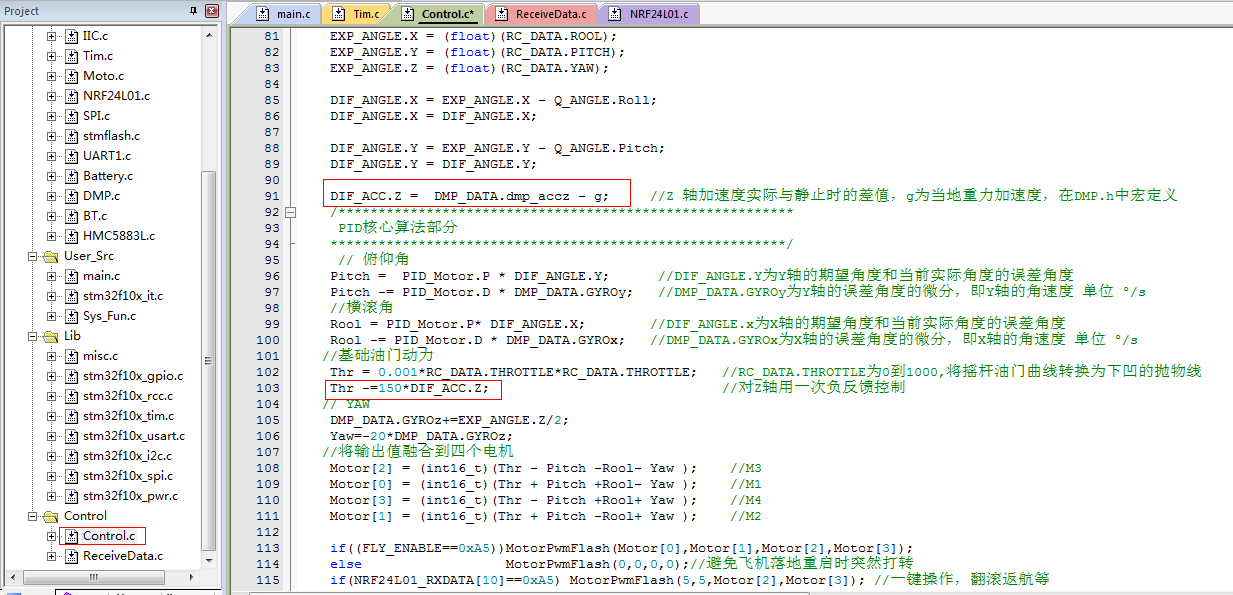Pin the Project panel with the pushpin icon
This screenshot has width=1233, height=595.
194,11
